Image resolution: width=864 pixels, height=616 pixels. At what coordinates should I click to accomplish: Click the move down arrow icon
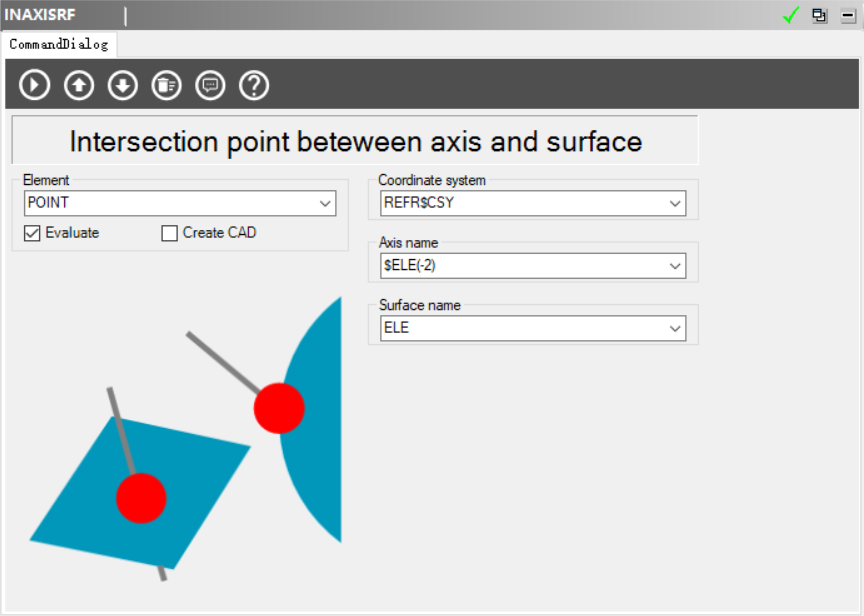click(122, 85)
